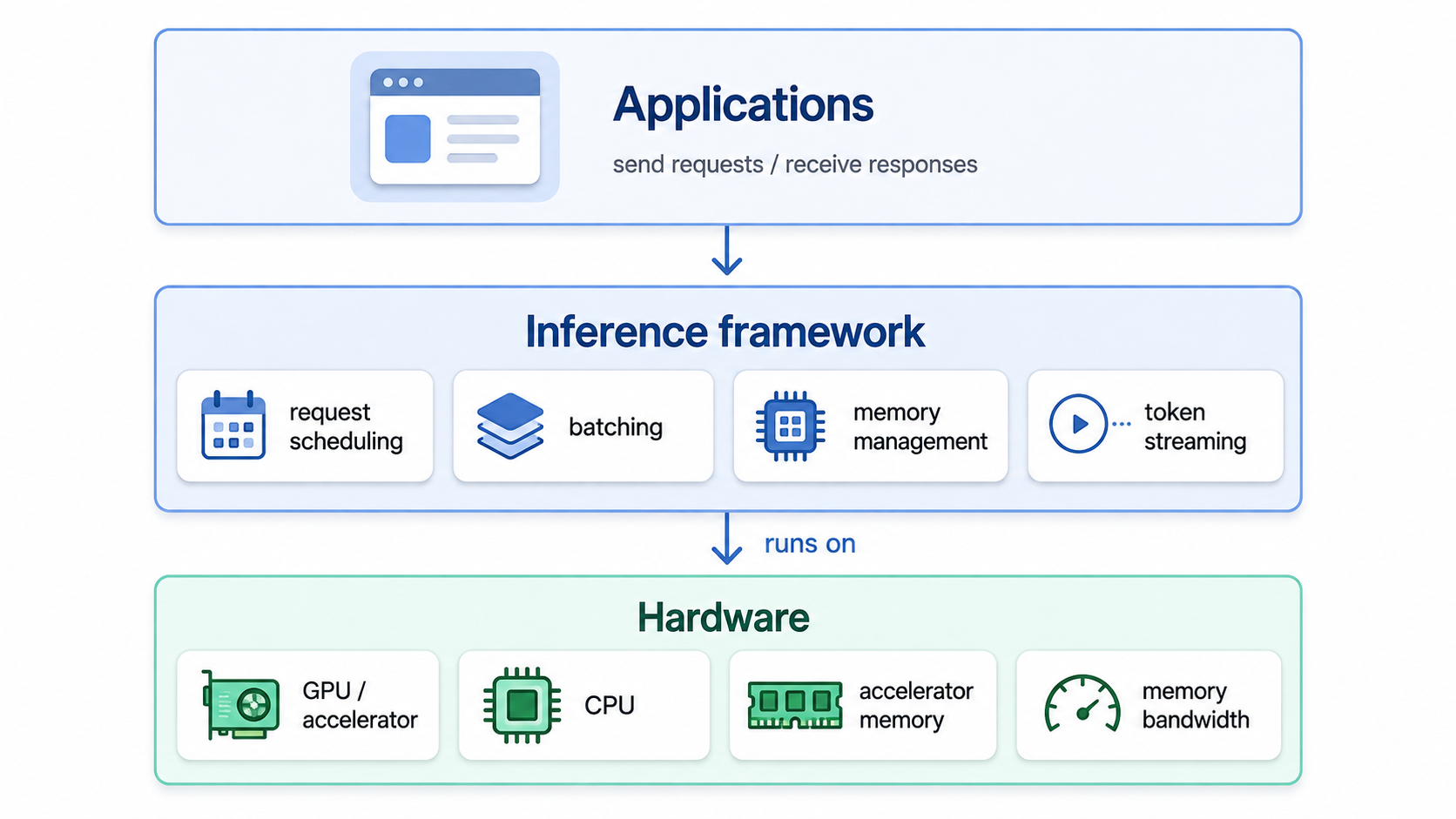Image resolution: width=1456 pixels, height=819 pixels.
Task: Click the Applications browser window icon
Action: point(455,126)
